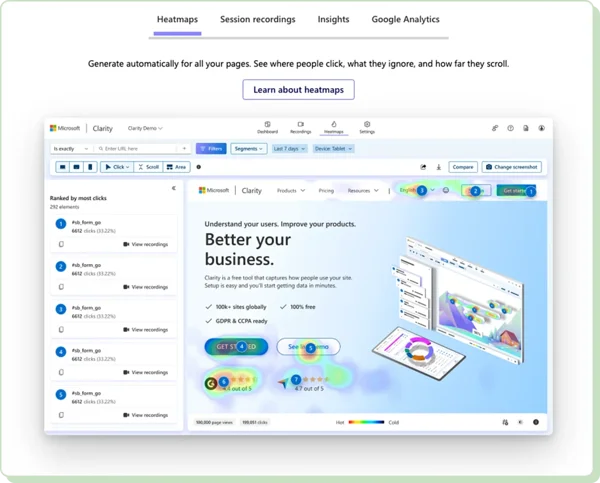The image size is (600, 483).
Task: Expand the Segments dropdown
Action: [x=249, y=148]
